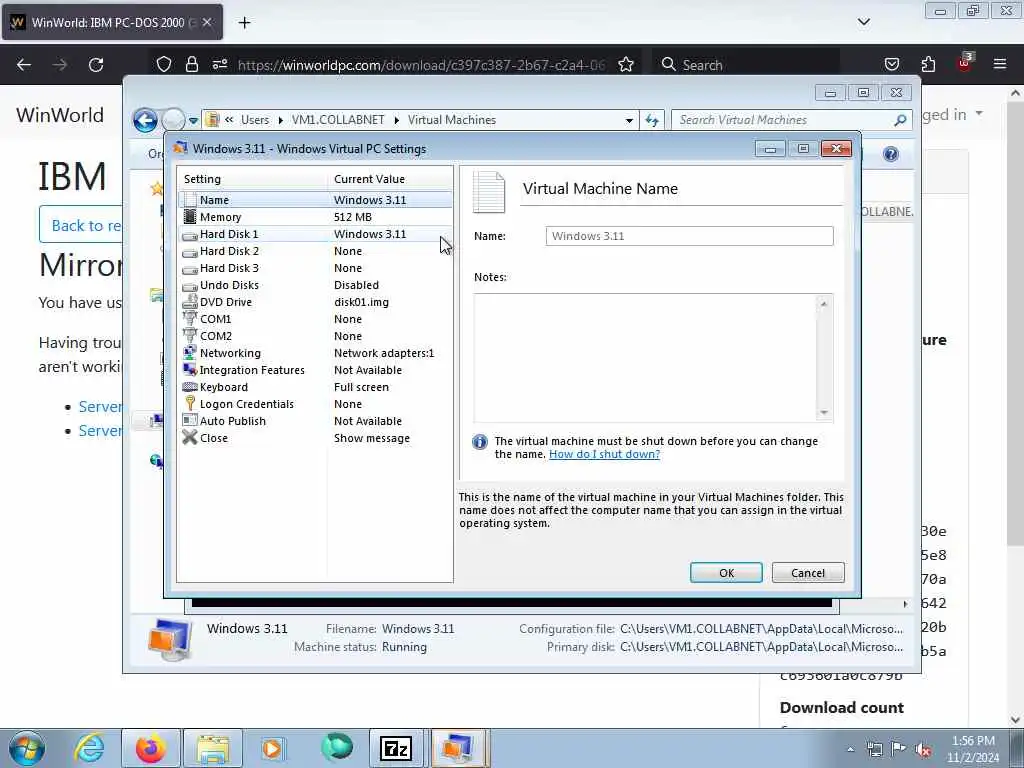The width and height of the screenshot is (1024, 768).
Task: Click the Auto Publish icon
Action: point(189,421)
